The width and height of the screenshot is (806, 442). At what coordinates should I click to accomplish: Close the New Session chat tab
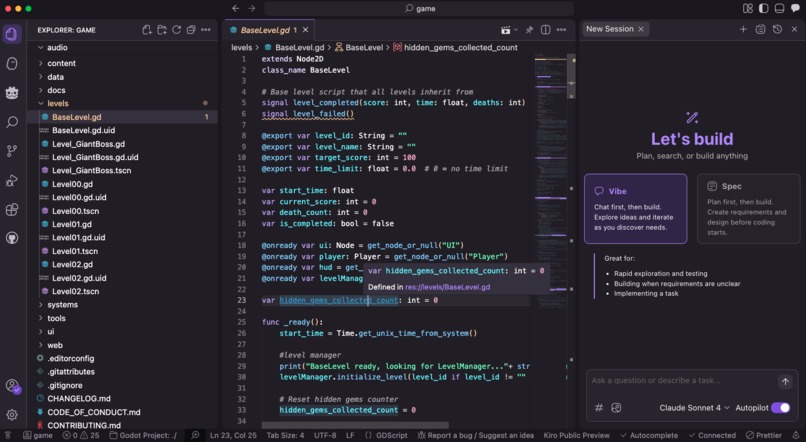click(641, 29)
